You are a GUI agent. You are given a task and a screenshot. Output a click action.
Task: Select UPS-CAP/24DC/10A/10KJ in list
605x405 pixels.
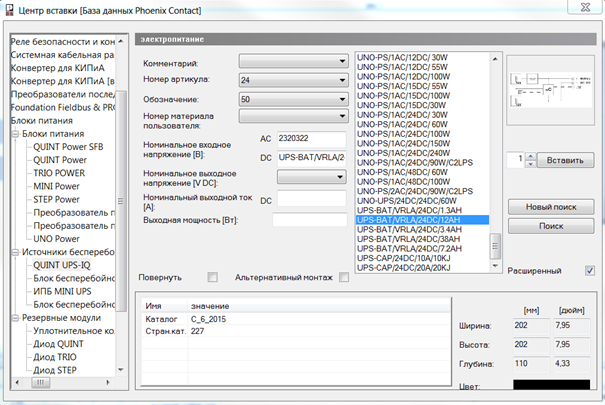404,258
